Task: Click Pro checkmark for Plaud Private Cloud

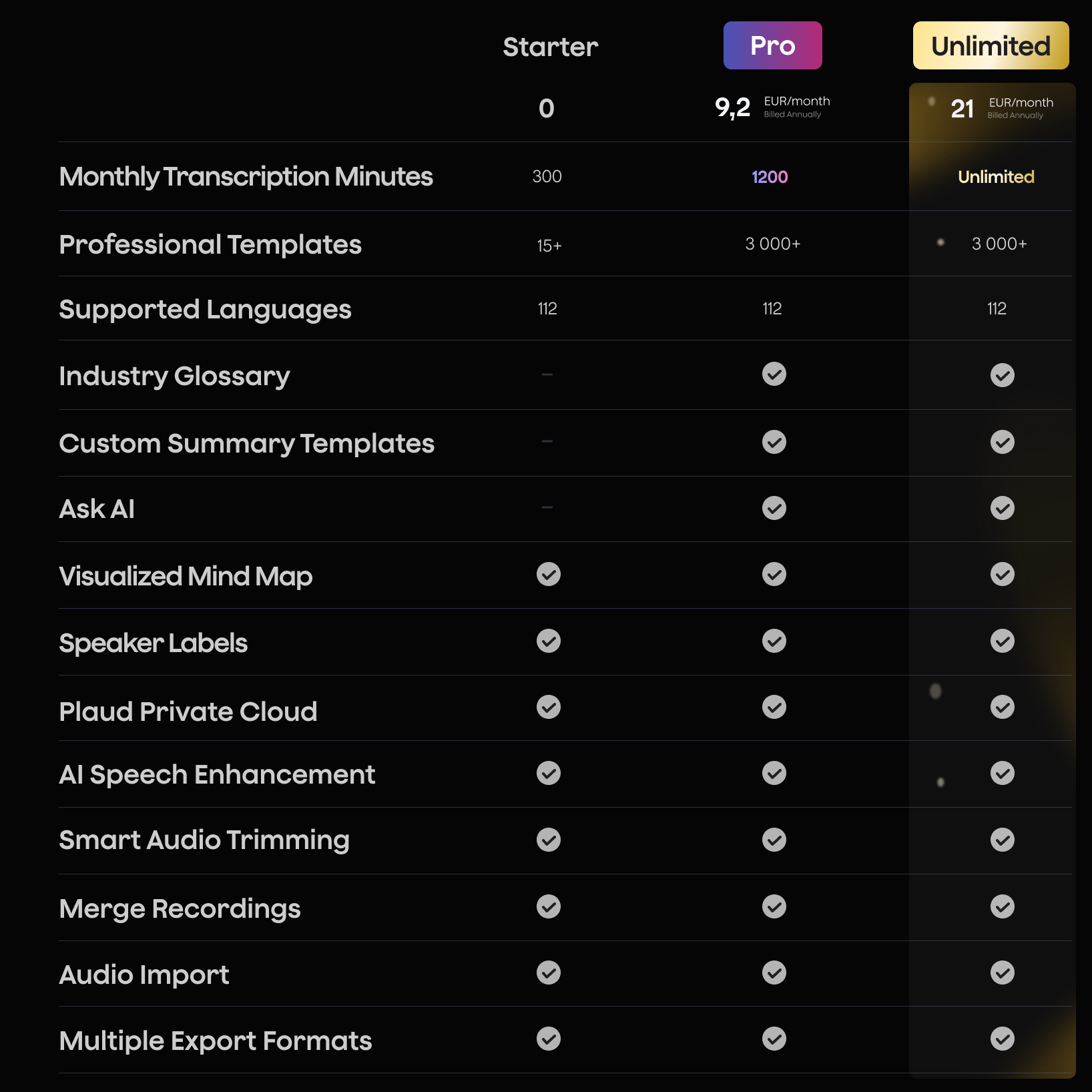Action: click(774, 707)
